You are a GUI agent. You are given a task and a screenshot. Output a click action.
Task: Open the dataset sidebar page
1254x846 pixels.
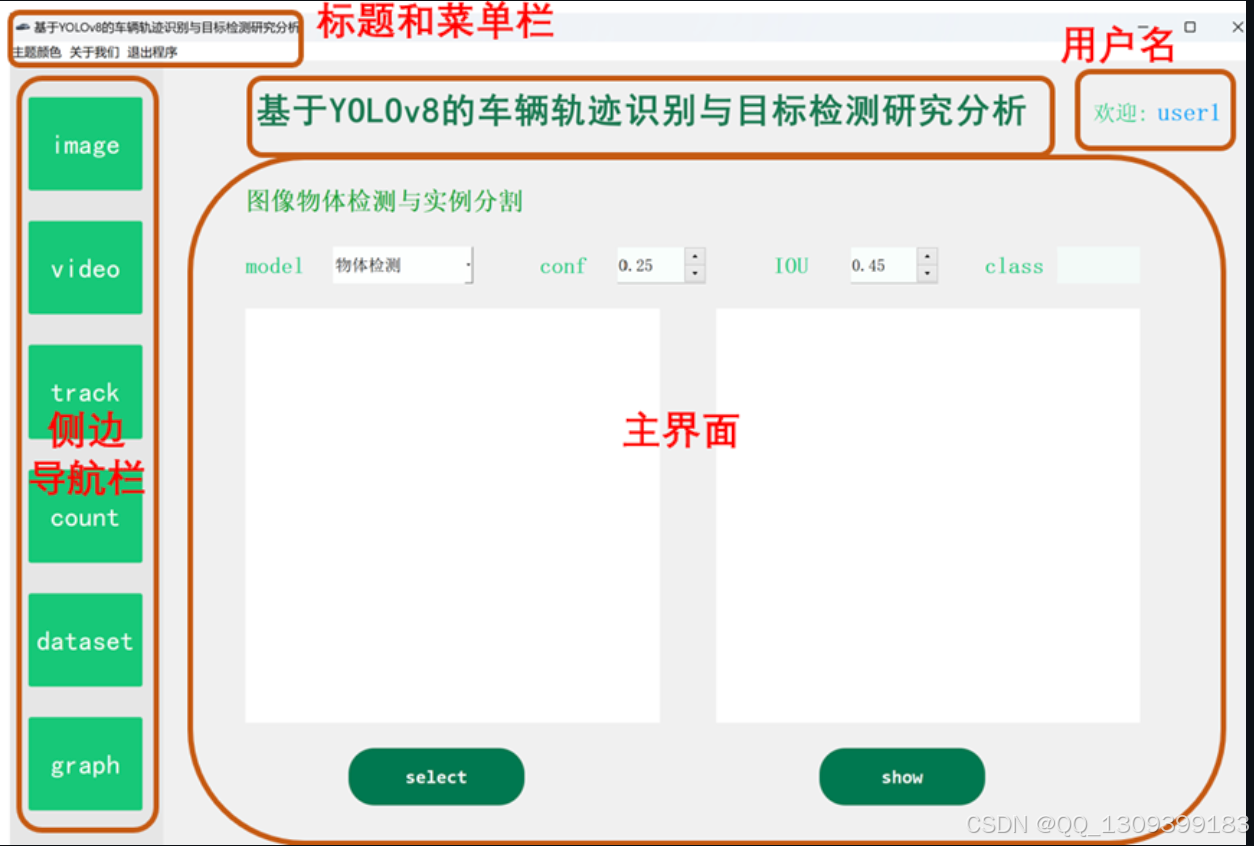85,640
